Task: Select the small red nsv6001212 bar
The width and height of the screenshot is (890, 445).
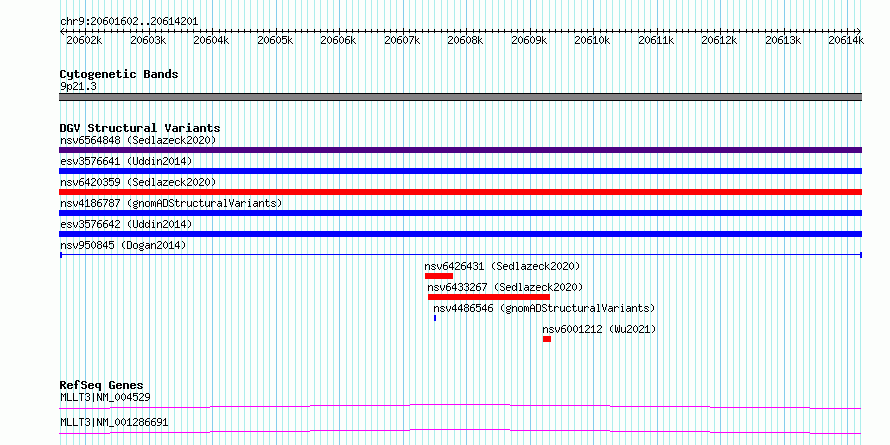Action: click(x=547, y=339)
